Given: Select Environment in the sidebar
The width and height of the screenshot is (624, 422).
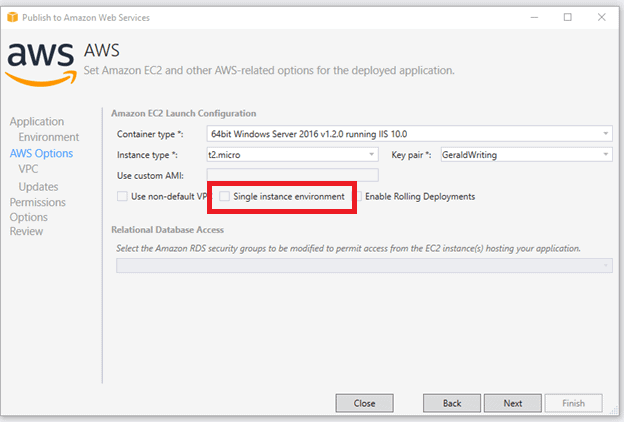Looking at the screenshot, I should [x=48, y=137].
